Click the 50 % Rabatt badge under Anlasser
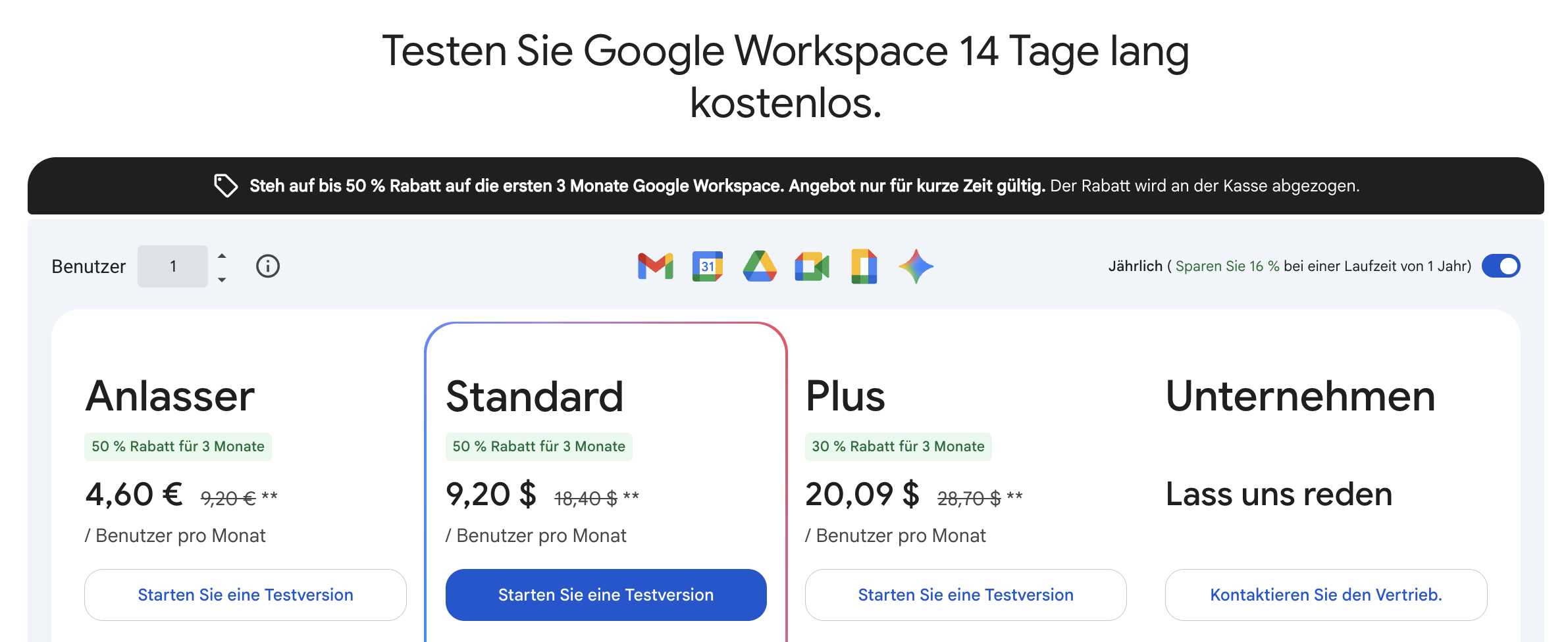 [178, 445]
